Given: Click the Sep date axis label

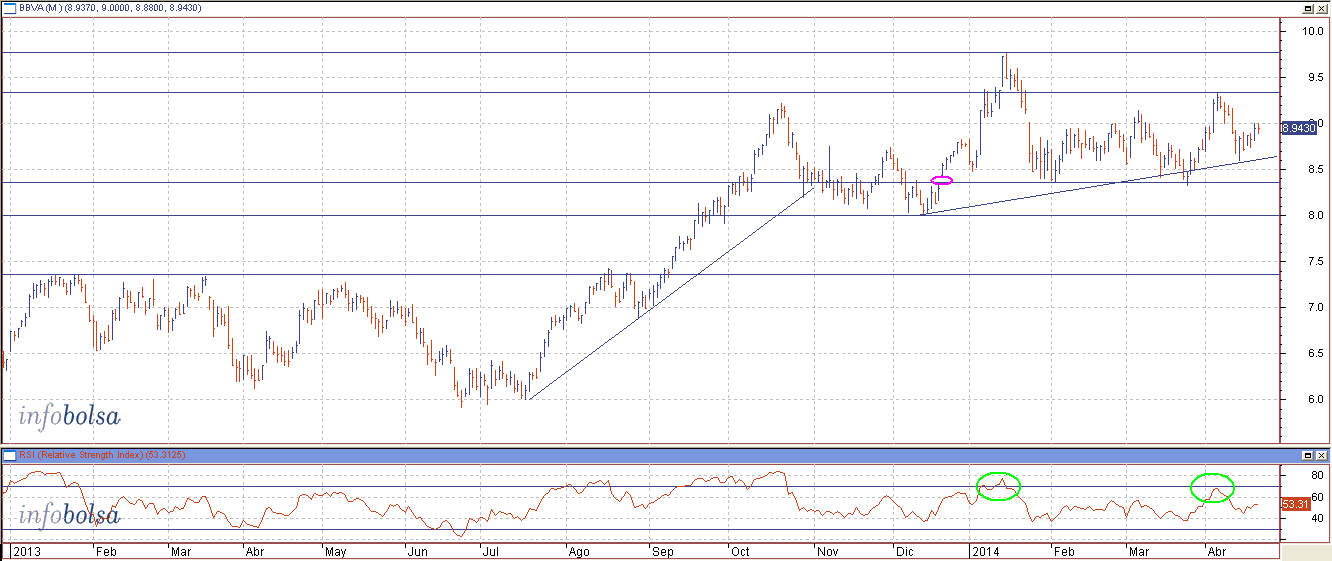Looking at the screenshot, I should (663, 551).
